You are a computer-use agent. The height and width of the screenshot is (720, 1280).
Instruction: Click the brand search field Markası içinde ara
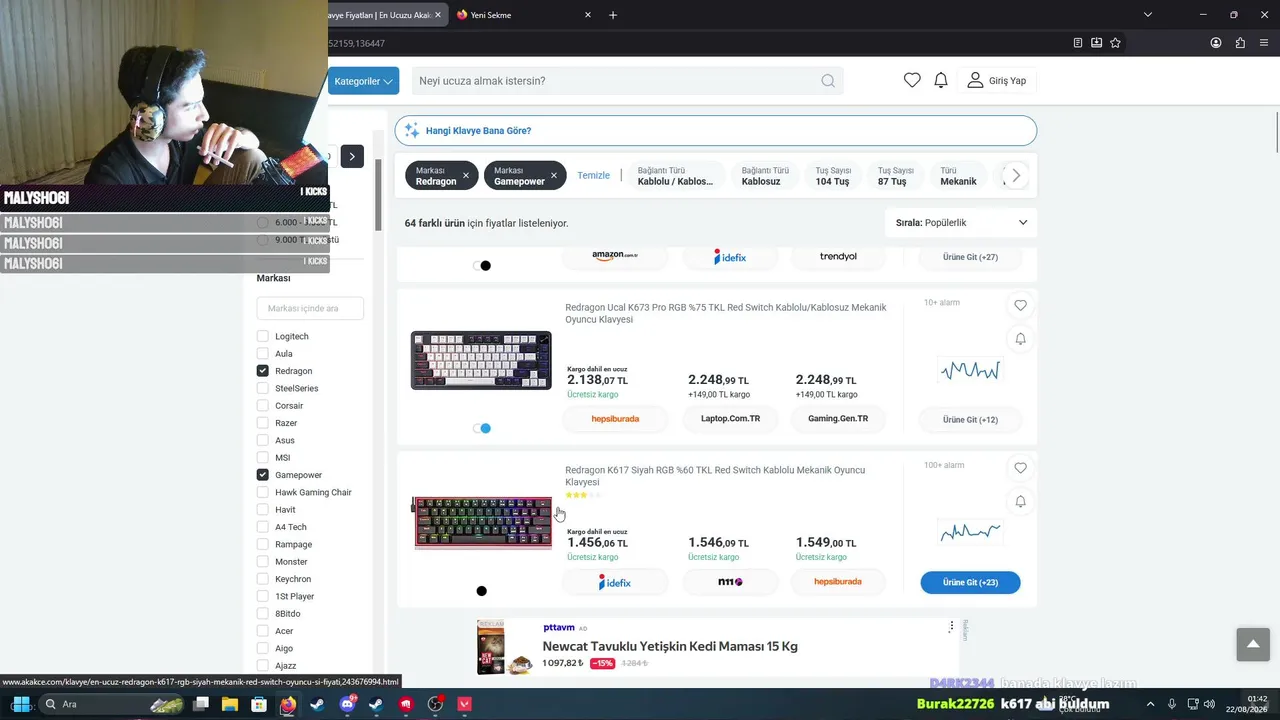coord(310,309)
